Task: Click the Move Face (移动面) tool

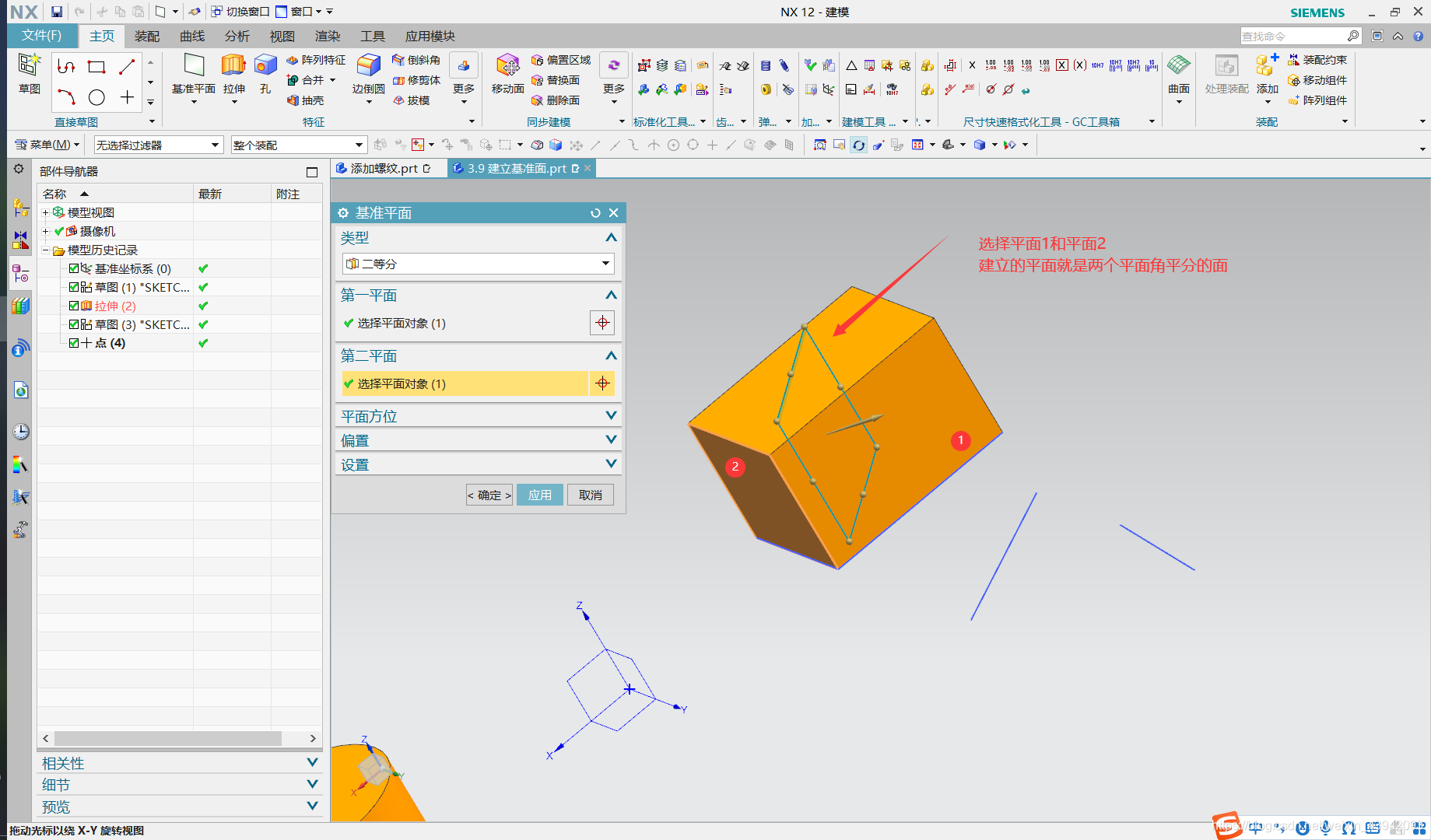Action: pos(507,74)
